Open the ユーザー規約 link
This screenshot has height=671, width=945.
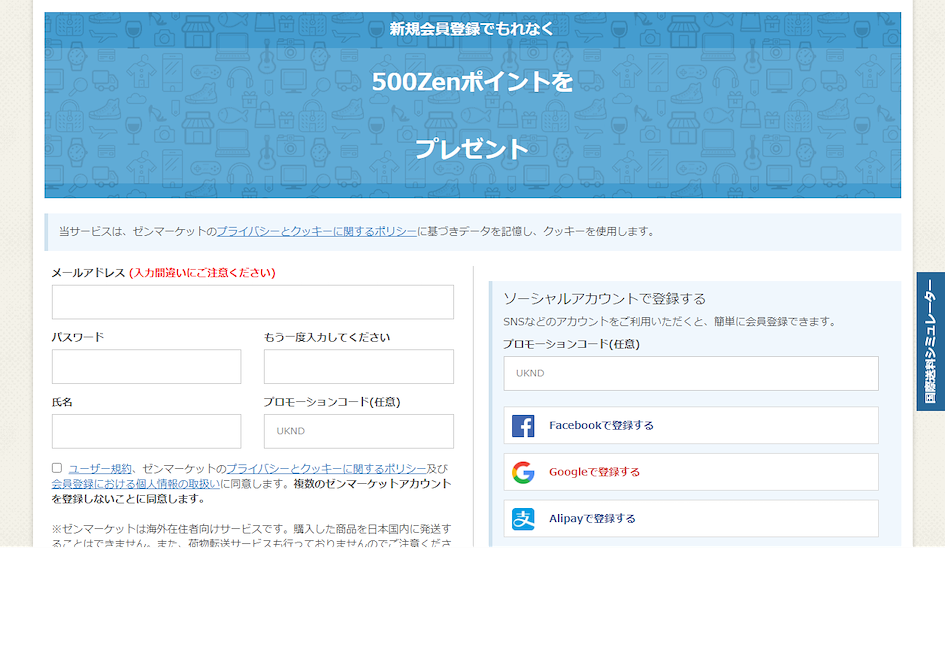pyautogui.click(x=100, y=468)
